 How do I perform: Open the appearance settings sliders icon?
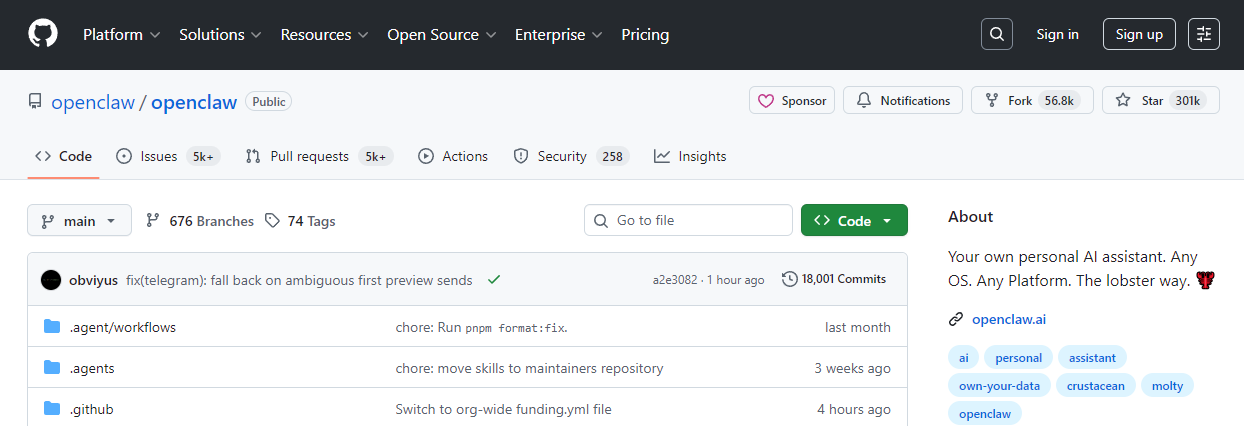[1204, 34]
